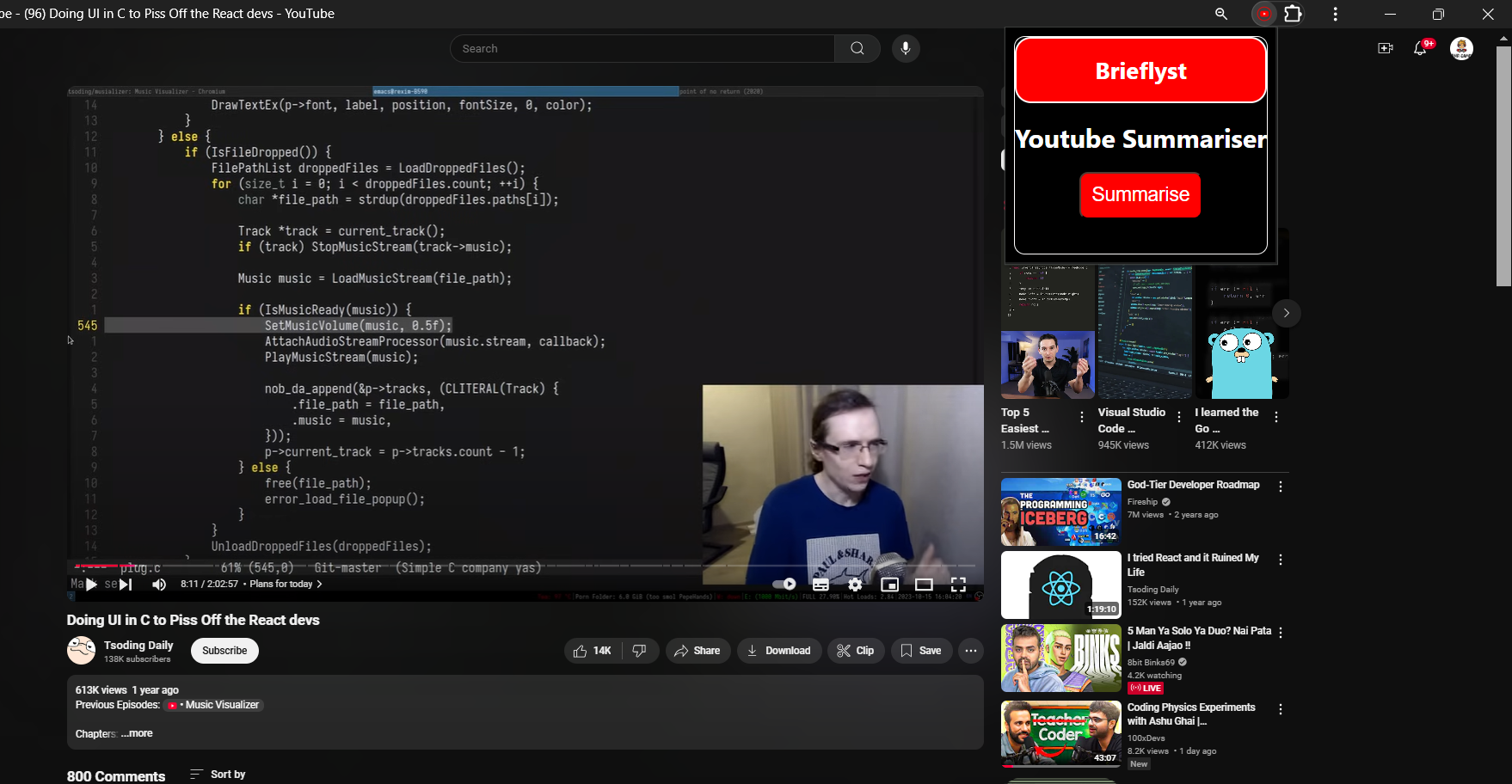Open options for 'I tried React' video
The image size is (1512, 784).
[1280, 560]
